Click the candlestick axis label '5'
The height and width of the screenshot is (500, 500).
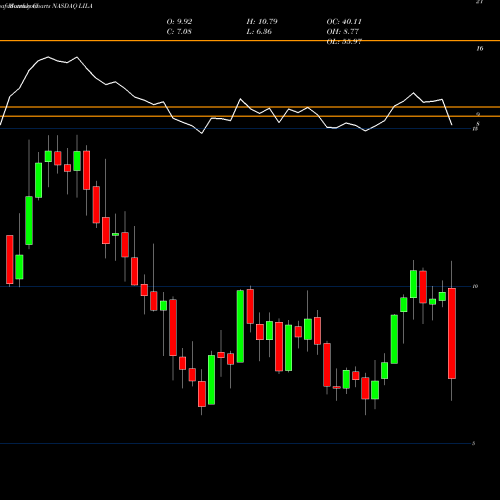474,444
